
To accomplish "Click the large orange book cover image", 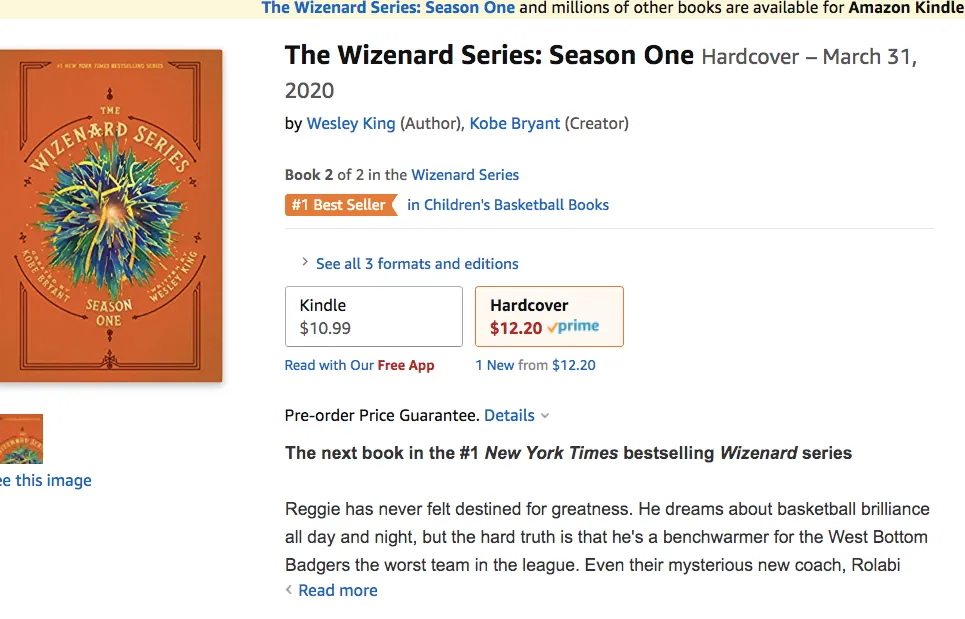I will (x=111, y=216).
